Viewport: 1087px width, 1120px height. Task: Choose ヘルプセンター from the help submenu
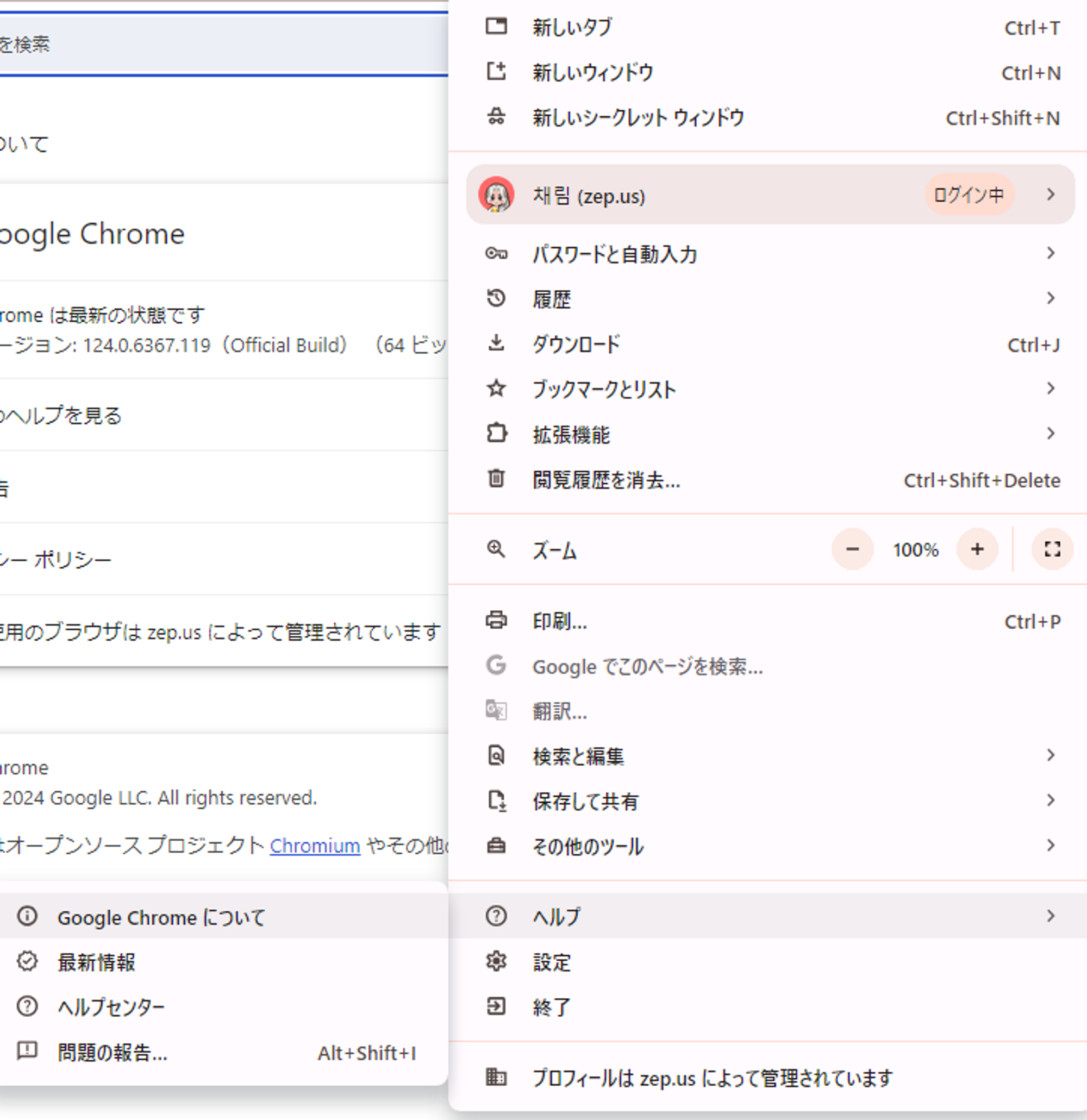(111, 1007)
